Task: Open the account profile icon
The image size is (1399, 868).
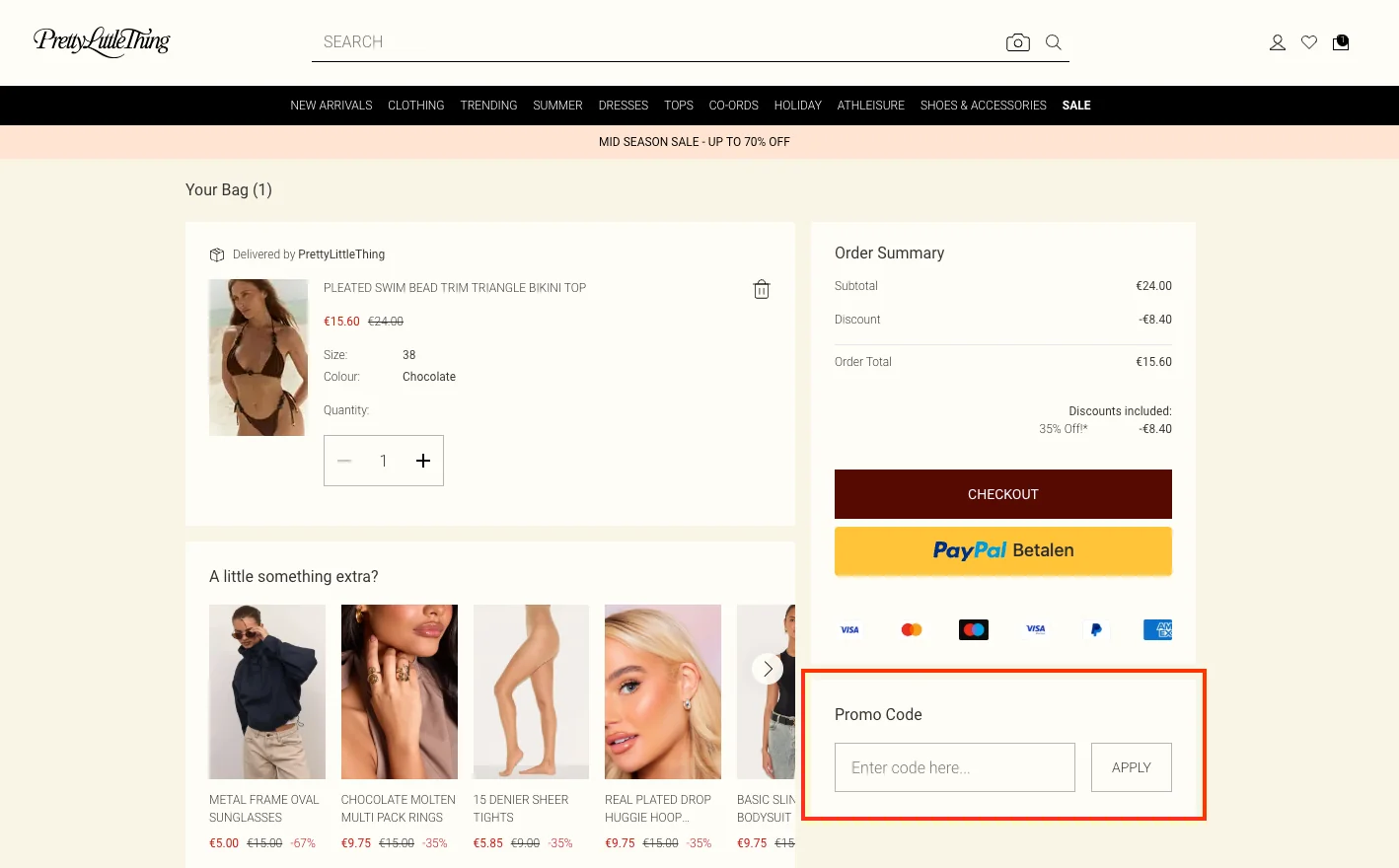Action: [1278, 42]
